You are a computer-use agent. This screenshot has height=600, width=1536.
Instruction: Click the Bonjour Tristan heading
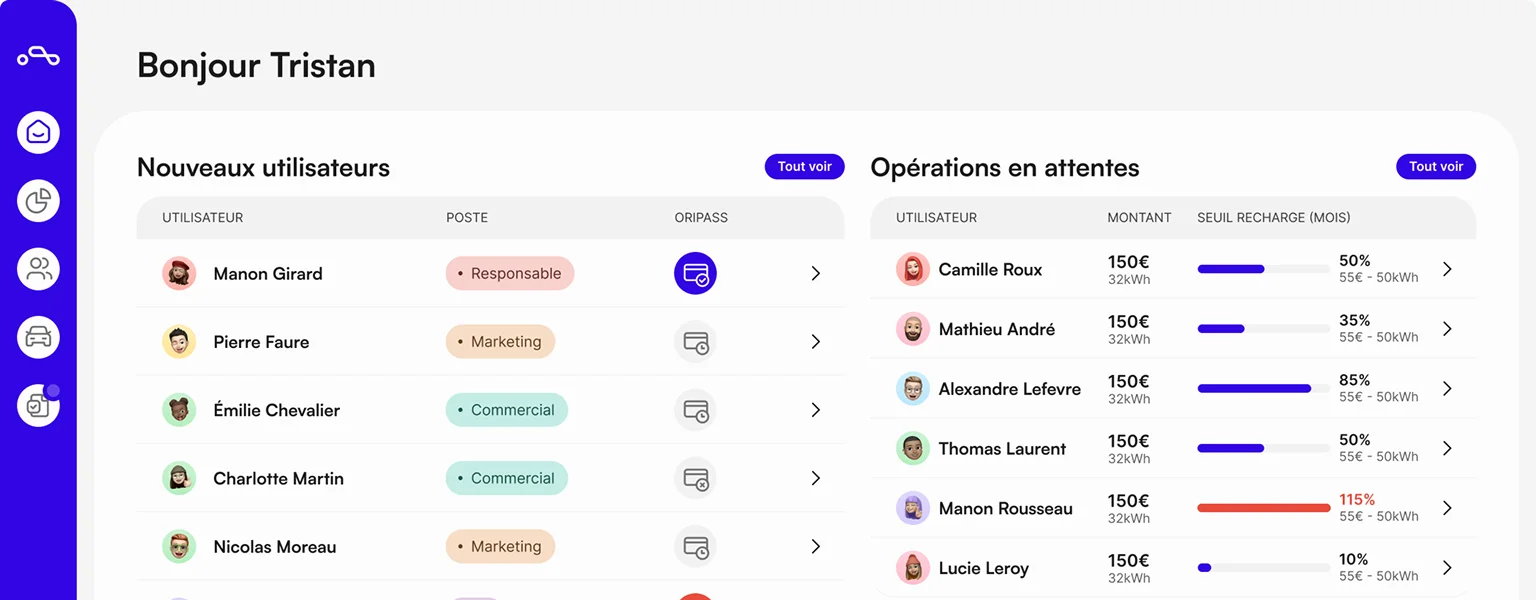(257, 66)
